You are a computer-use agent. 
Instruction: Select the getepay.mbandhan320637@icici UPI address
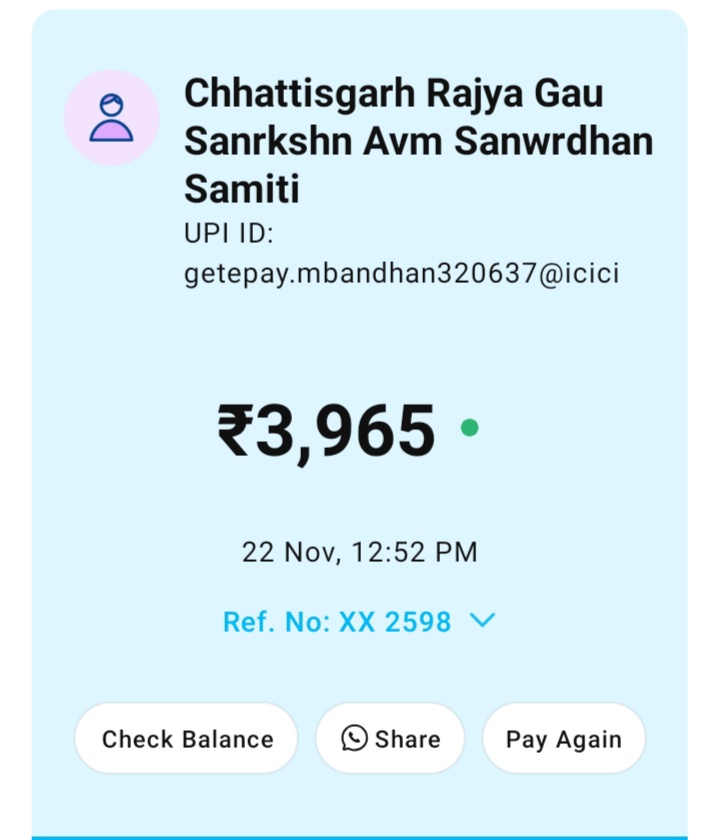tap(401, 273)
